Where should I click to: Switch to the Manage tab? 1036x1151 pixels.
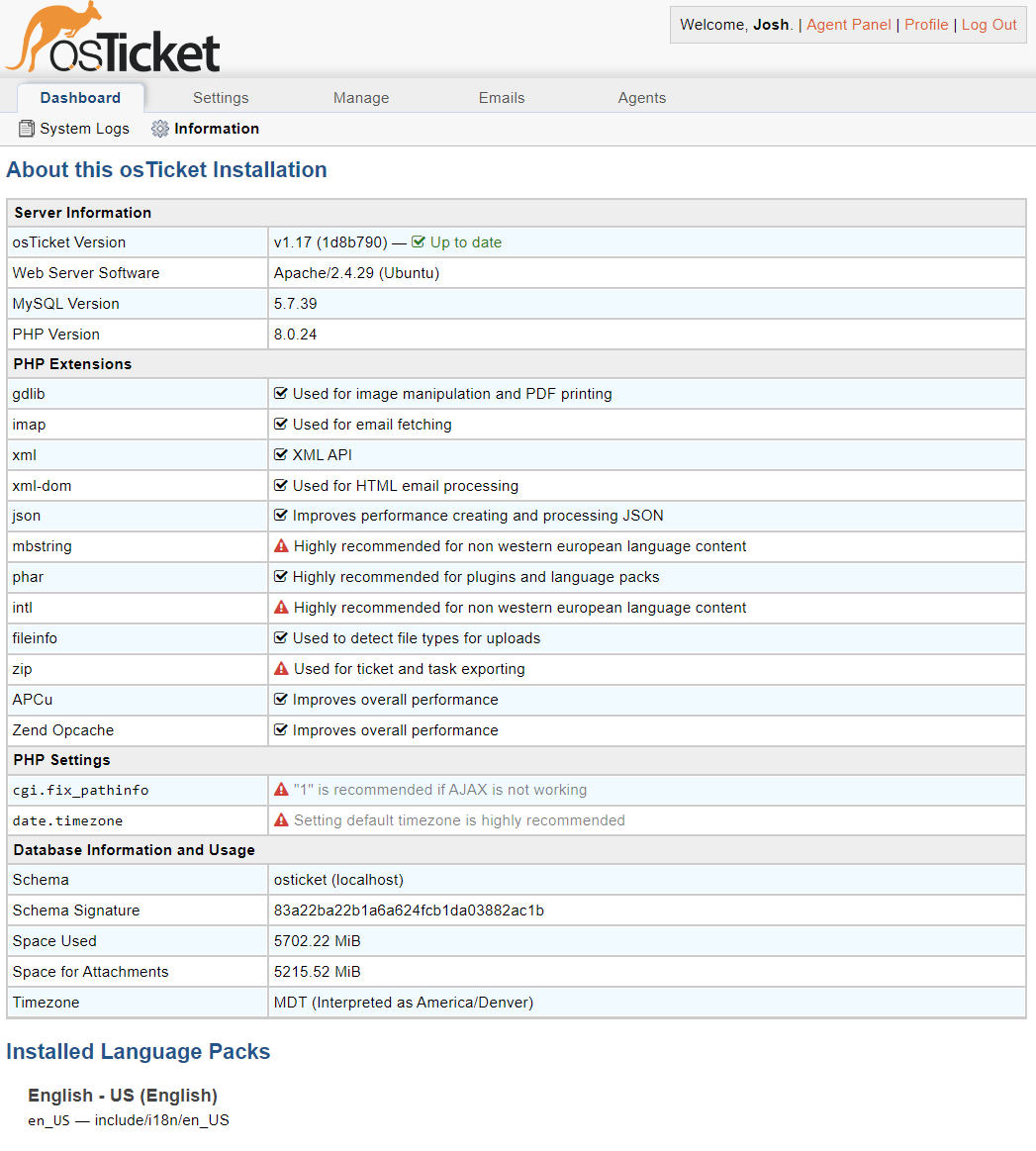[361, 98]
